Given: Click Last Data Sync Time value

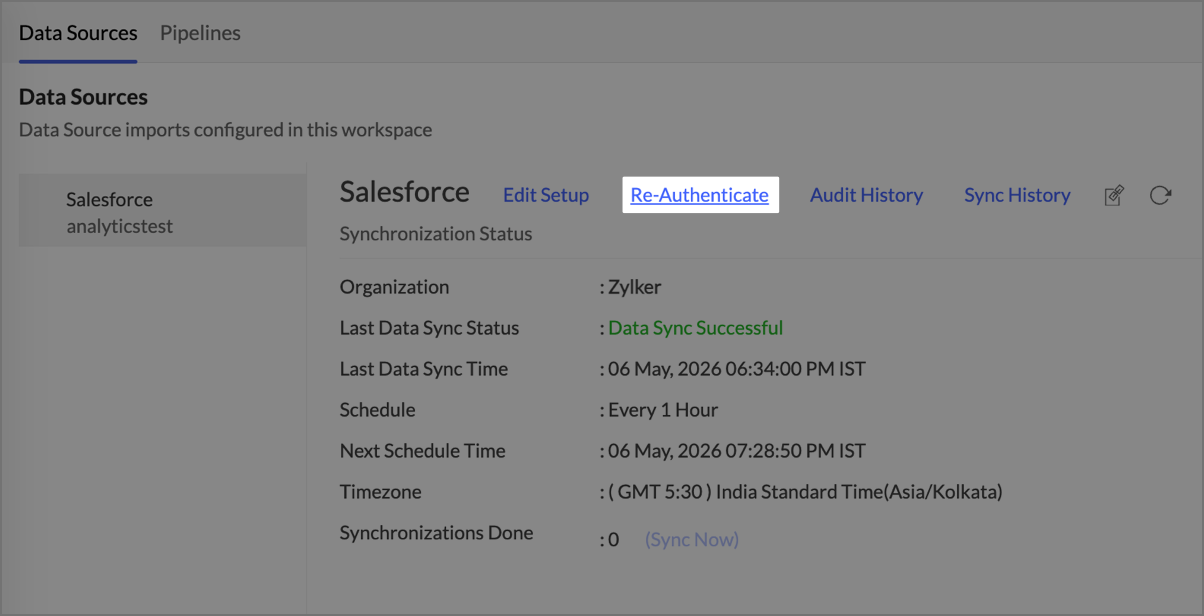Looking at the screenshot, I should (737, 369).
